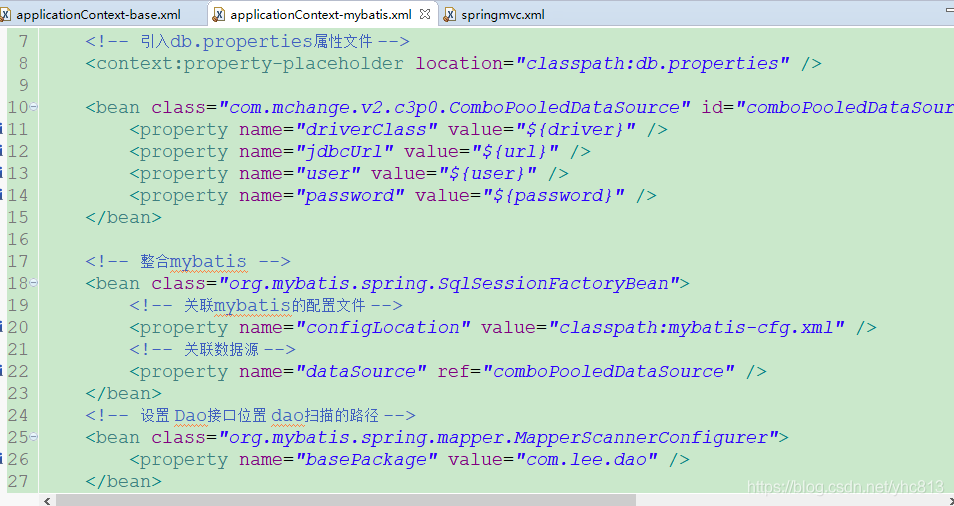The height and width of the screenshot is (506, 954).
Task: Click the classpath:mybatis-cfg.xml configLocation value
Action: click(x=702, y=327)
